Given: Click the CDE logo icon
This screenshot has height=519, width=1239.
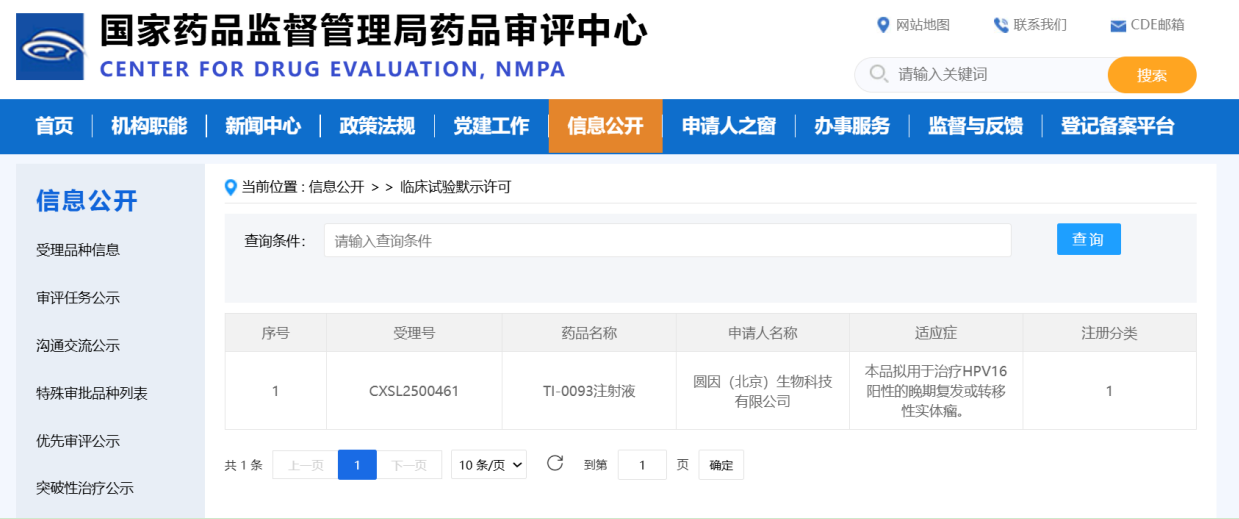Looking at the screenshot, I should tap(50, 46).
